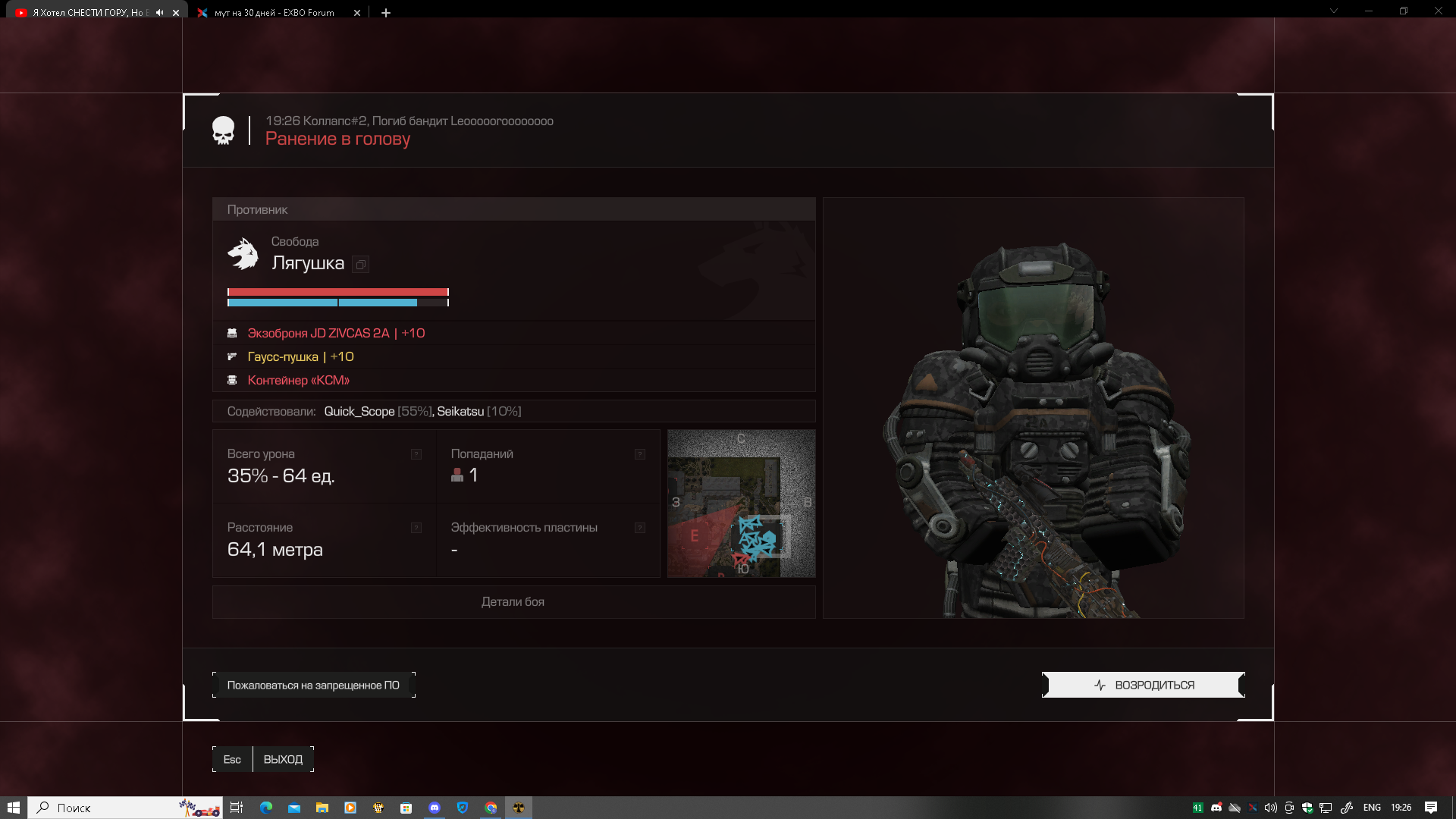Click help icon for Расстояние
The width and height of the screenshot is (1456, 819).
tap(416, 528)
